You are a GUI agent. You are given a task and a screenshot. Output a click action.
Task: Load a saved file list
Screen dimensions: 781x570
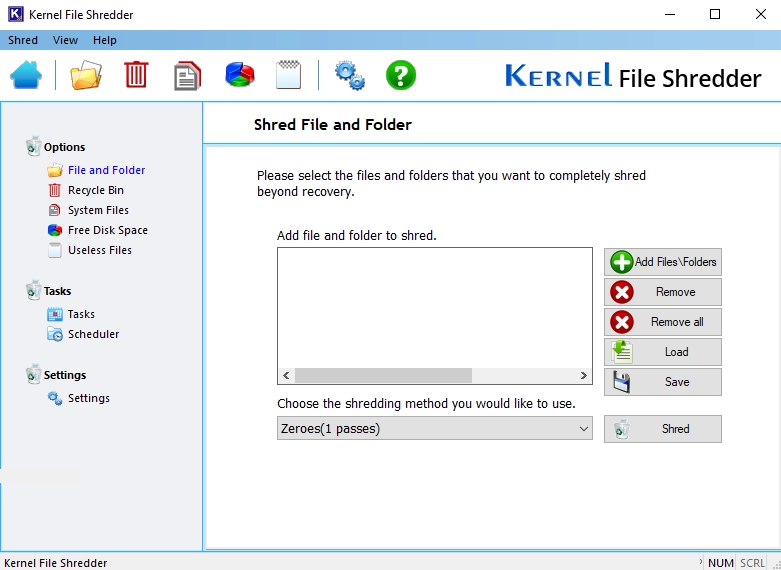click(662, 352)
